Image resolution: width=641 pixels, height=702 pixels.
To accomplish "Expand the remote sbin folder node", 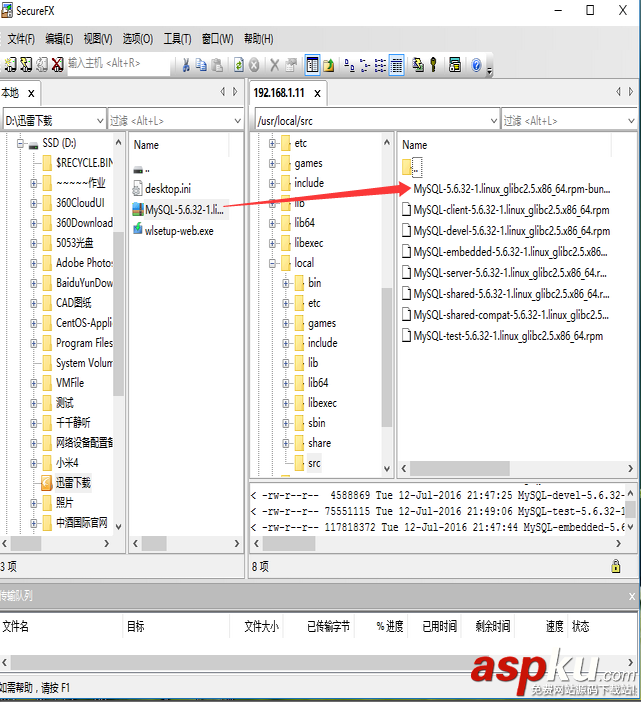I will point(286,423).
